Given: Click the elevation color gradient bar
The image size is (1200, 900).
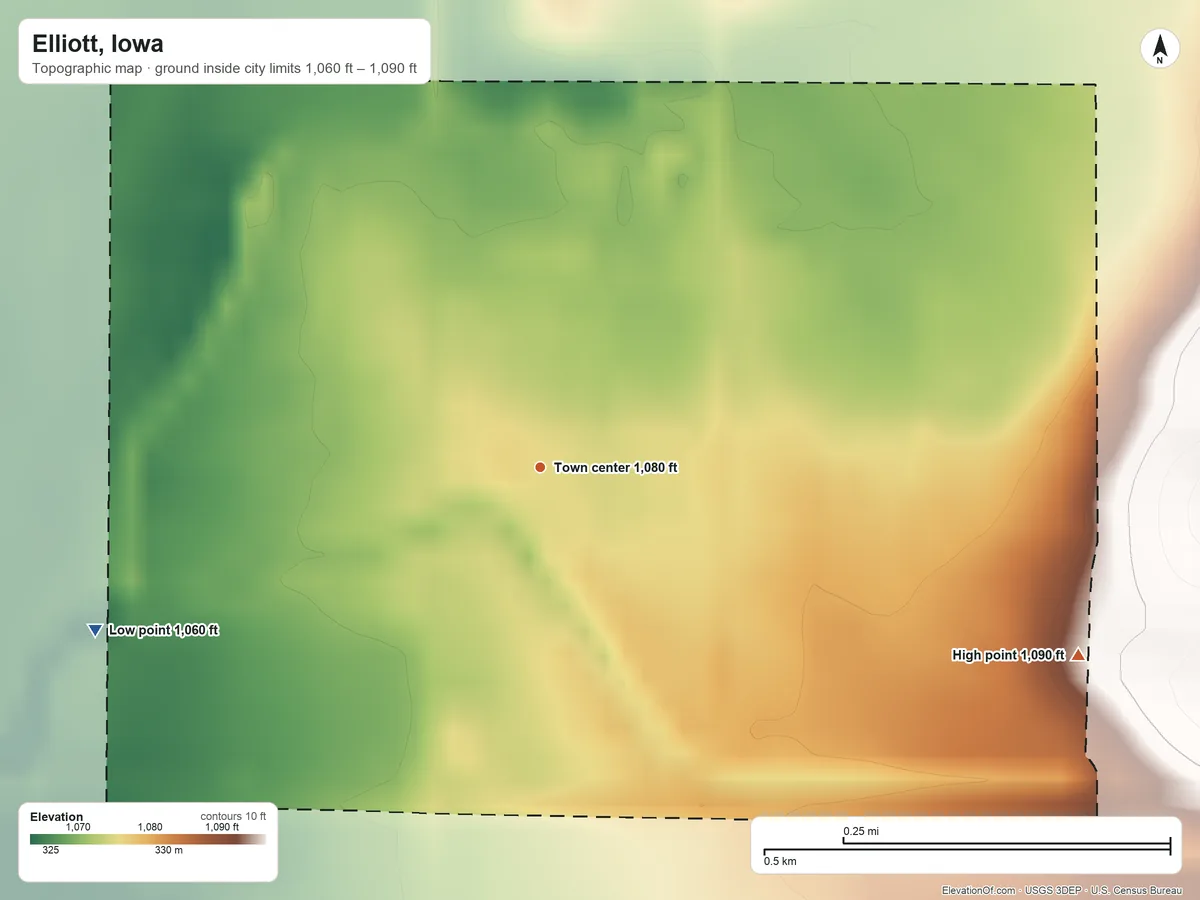Looking at the screenshot, I should (x=148, y=839).
